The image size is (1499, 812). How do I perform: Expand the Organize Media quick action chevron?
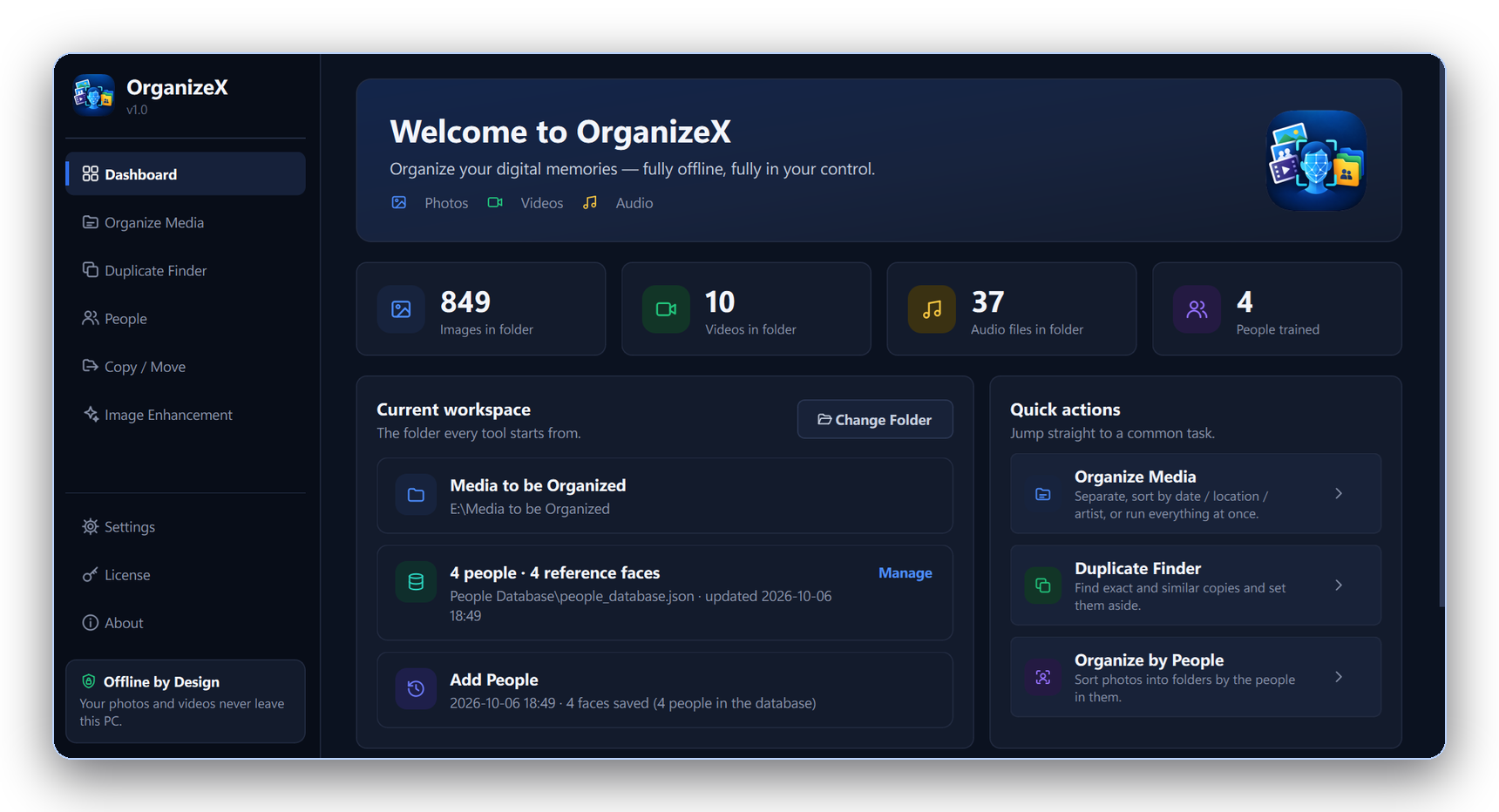click(1339, 494)
